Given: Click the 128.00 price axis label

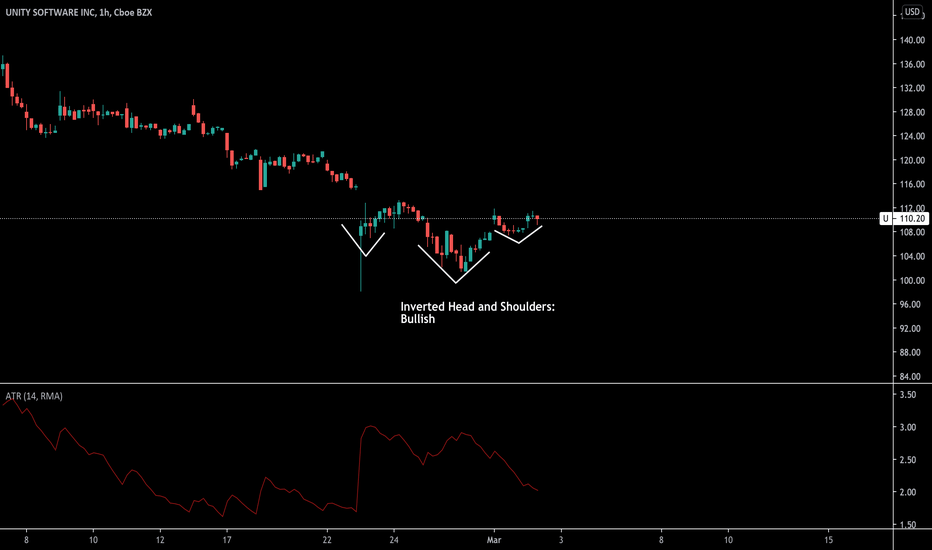Looking at the screenshot, I should tap(912, 112).
